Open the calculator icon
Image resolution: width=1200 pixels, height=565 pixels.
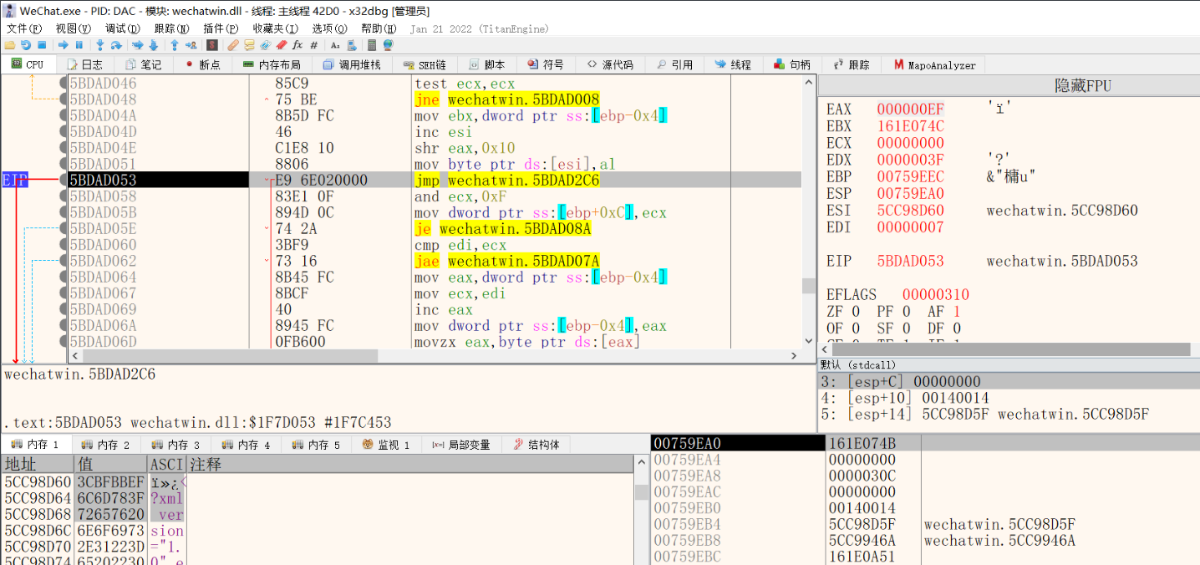[x=371, y=45]
